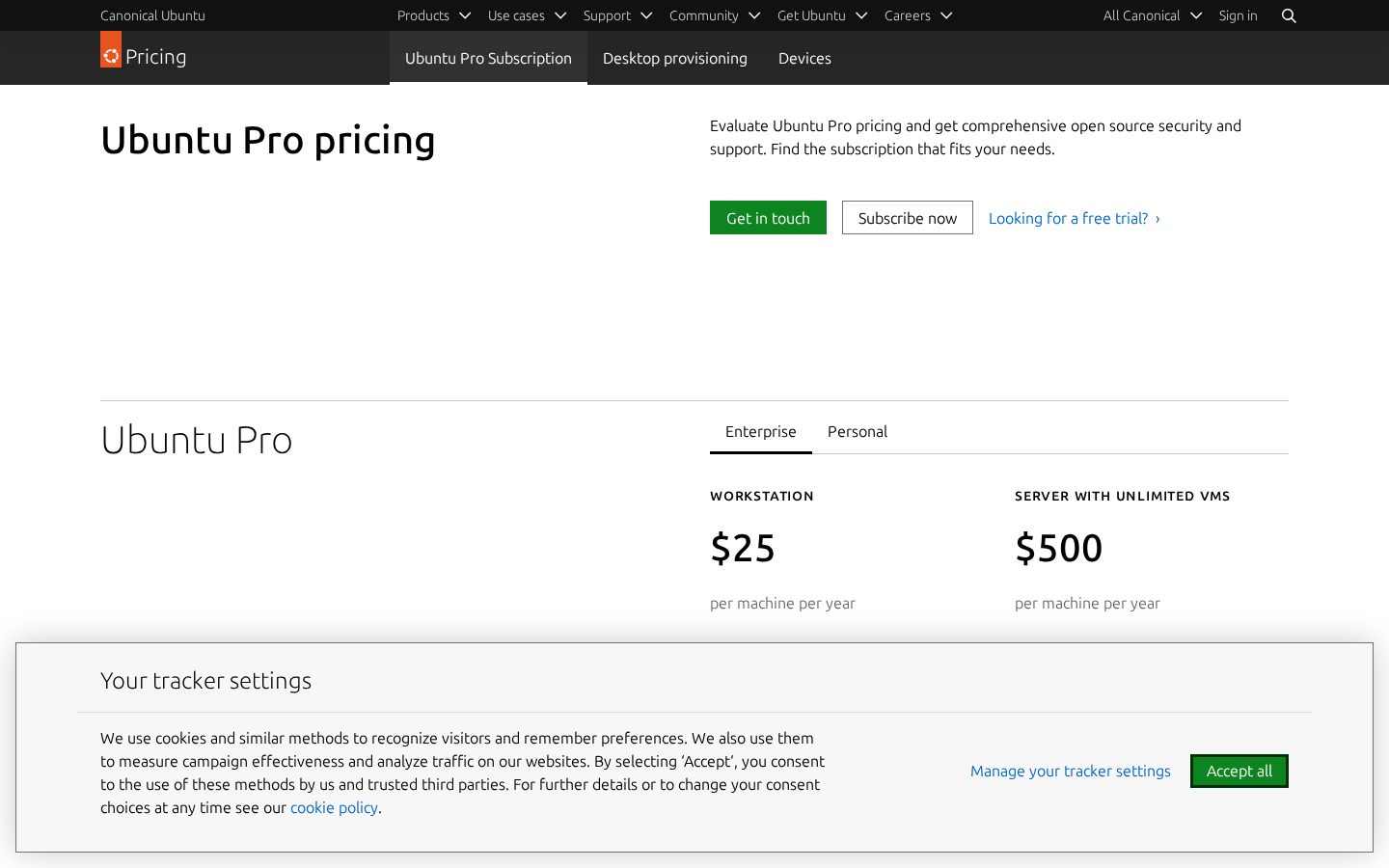Click the $25 workstation price
Screen dimensions: 1389x868
pyautogui.click(x=743, y=548)
